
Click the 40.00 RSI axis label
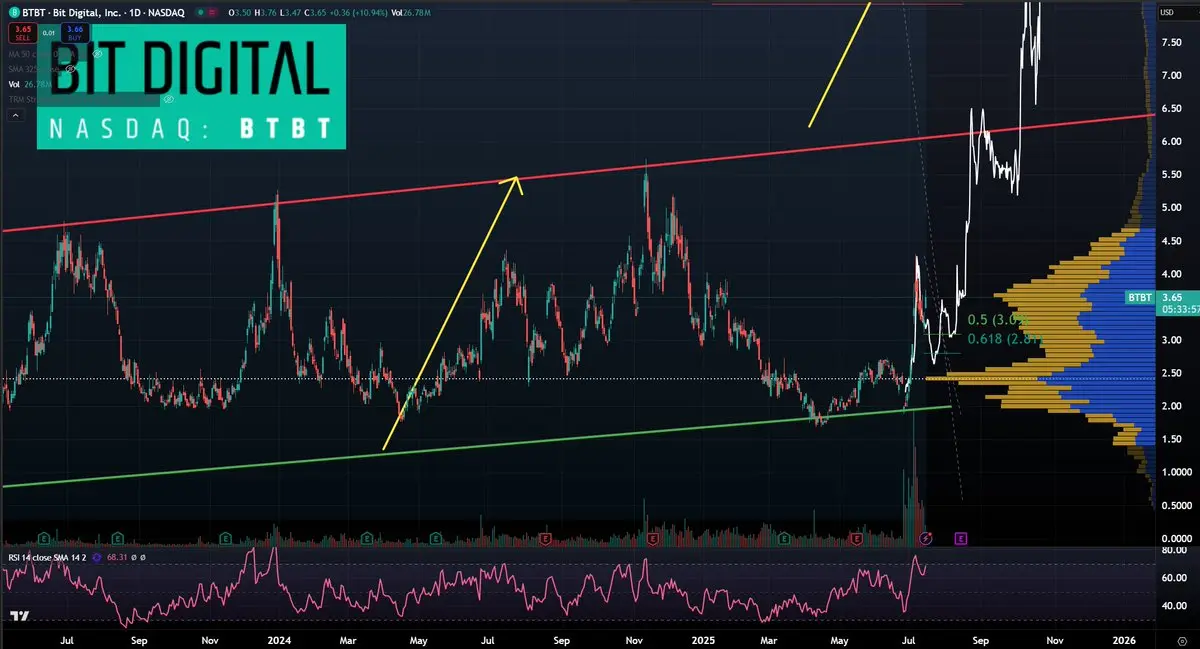(x=1174, y=606)
